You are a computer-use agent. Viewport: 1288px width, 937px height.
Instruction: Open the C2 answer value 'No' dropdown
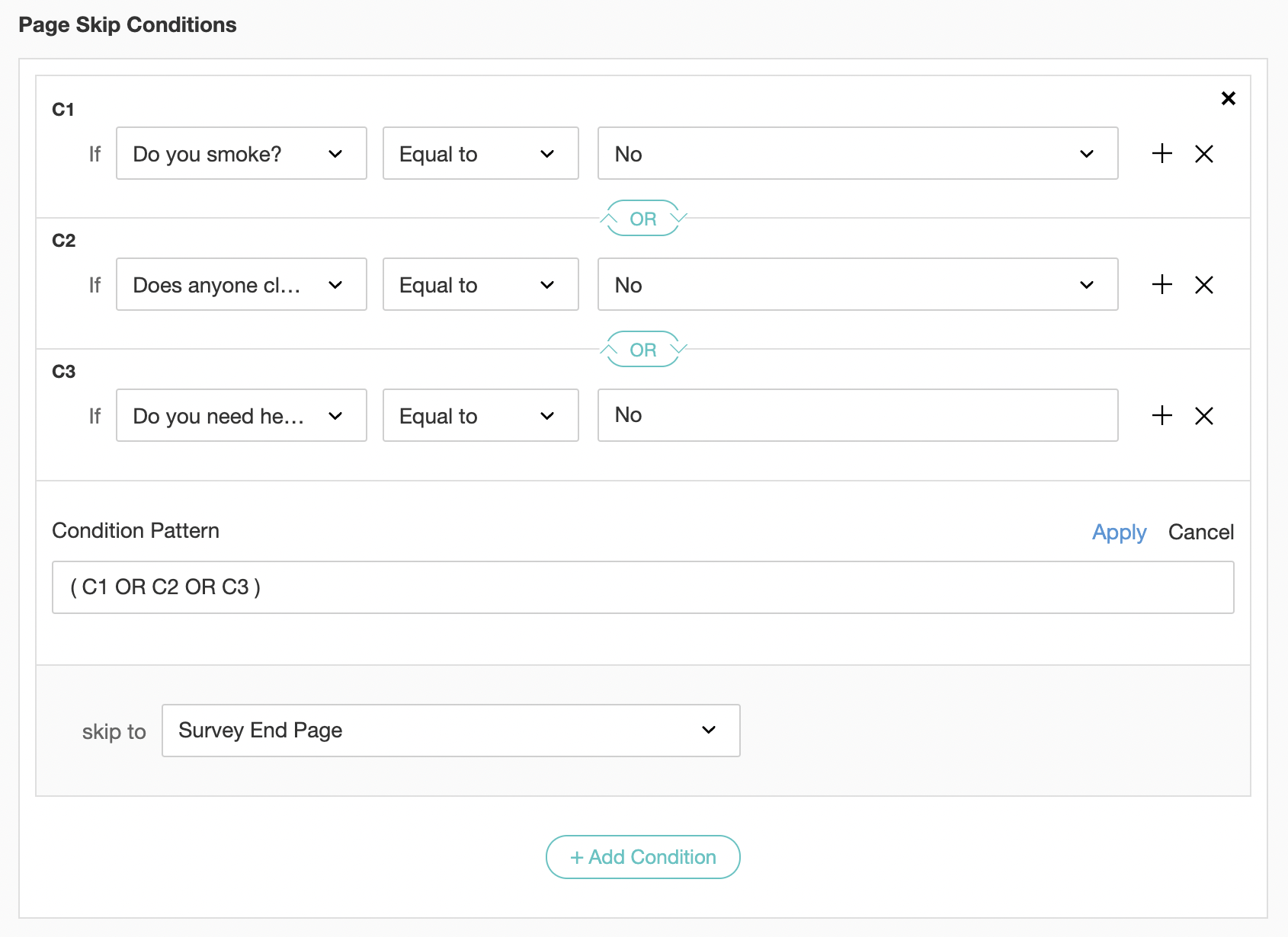(x=857, y=285)
